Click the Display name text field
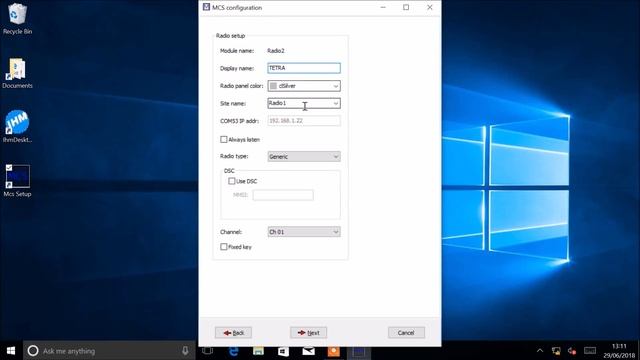This screenshot has height=360, width=640. (x=304, y=68)
